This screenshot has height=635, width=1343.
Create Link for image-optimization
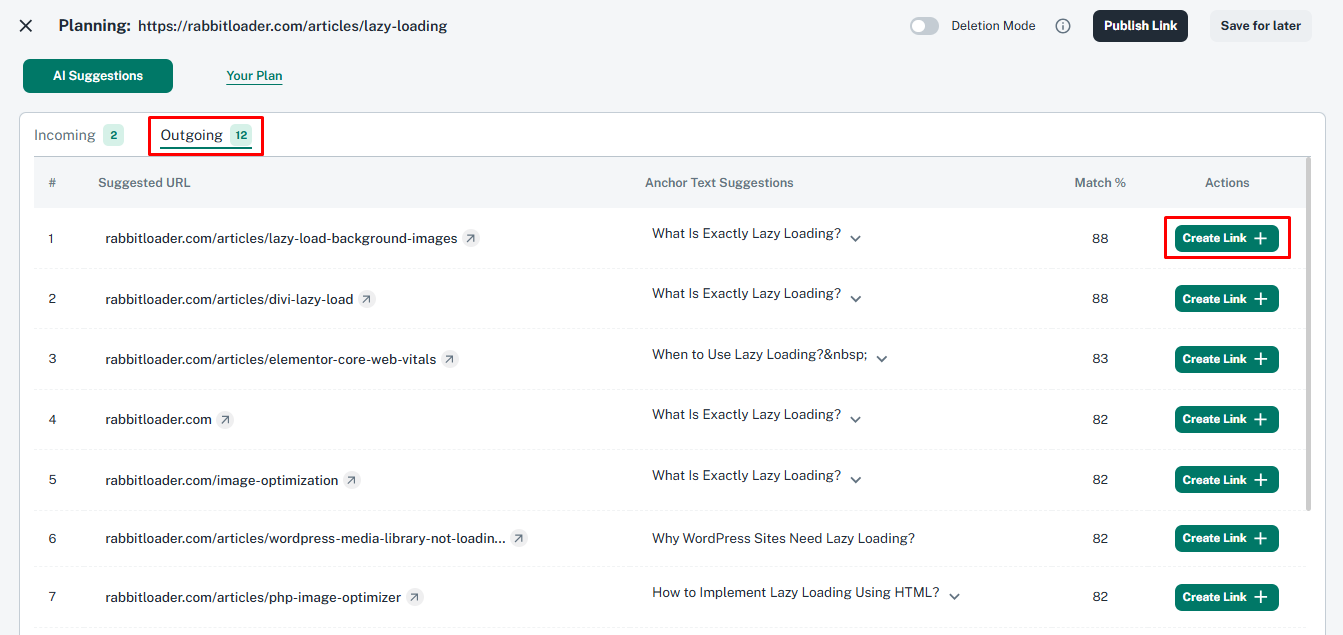[1226, 480]
